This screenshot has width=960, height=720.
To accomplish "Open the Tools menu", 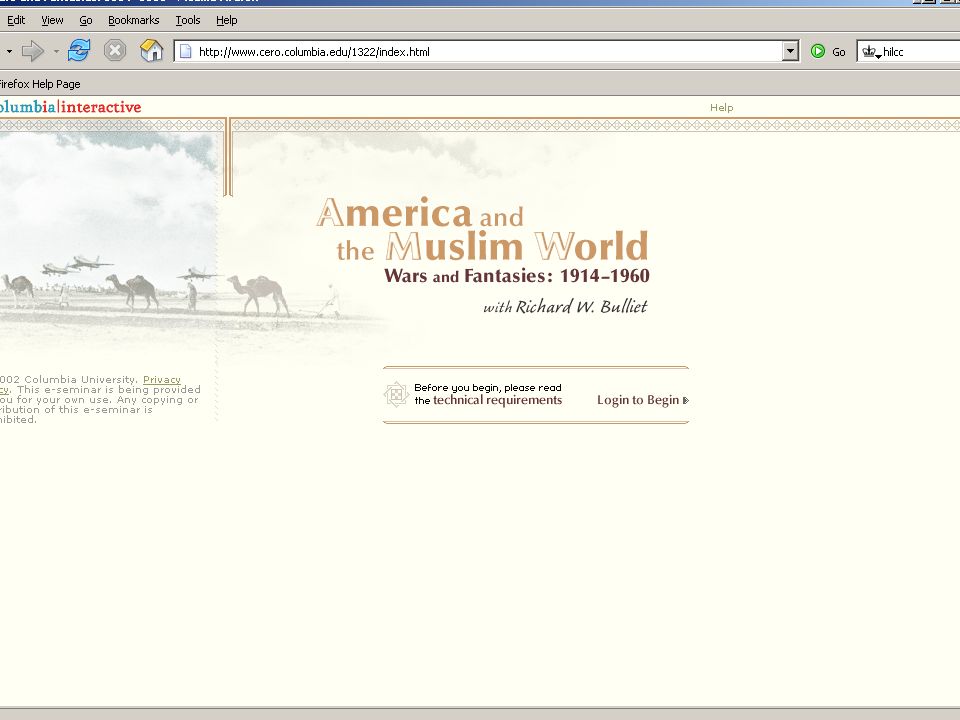I will pyautogui.click(x=188, y=20).
